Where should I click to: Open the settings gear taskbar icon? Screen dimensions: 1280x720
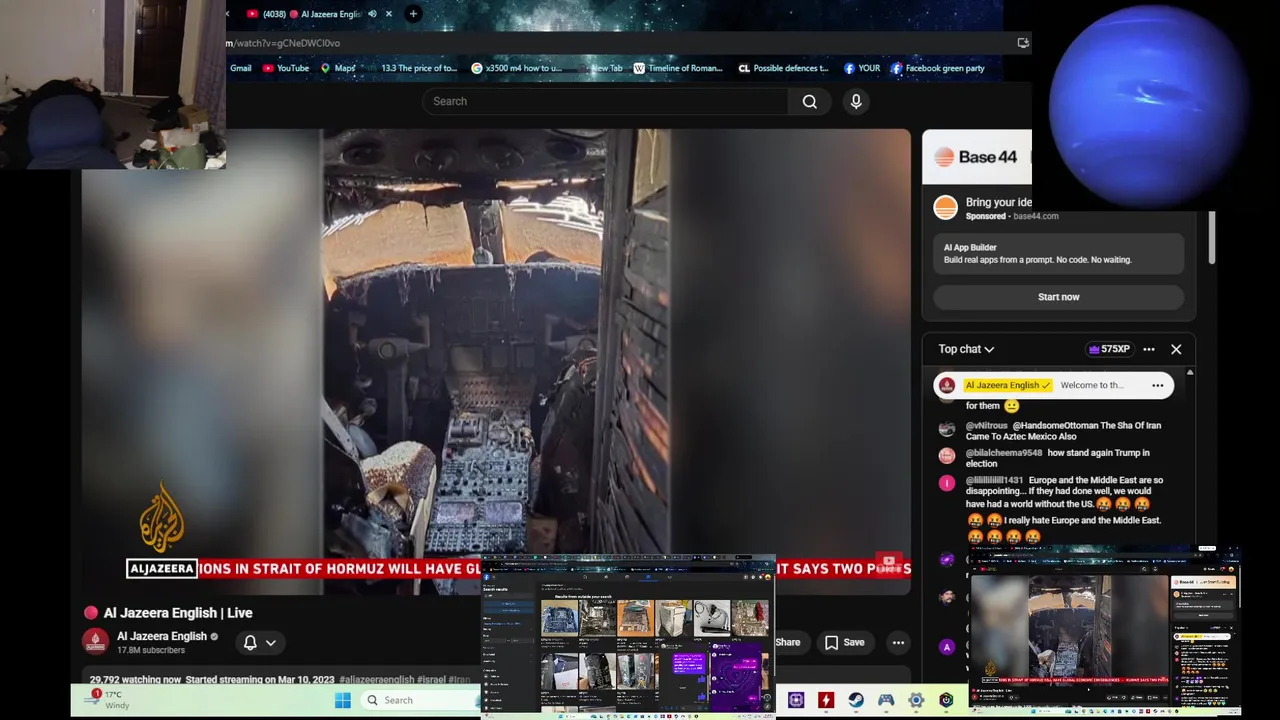click(916, 700)
